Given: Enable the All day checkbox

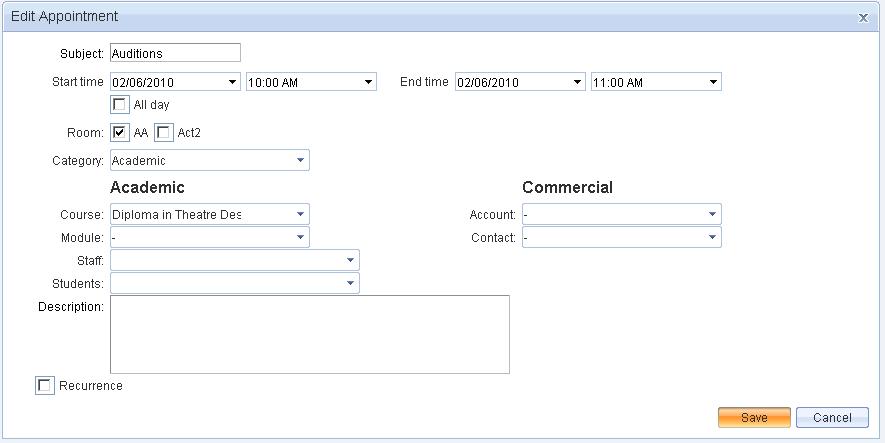Looking at the screenshot, I should point(120,104).
